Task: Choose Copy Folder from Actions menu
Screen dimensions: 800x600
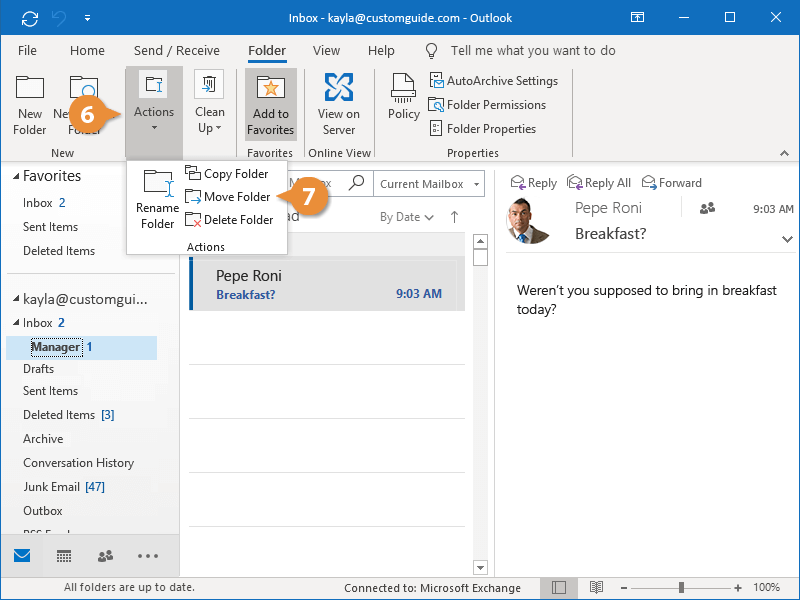Action: (x=227, y=174)
